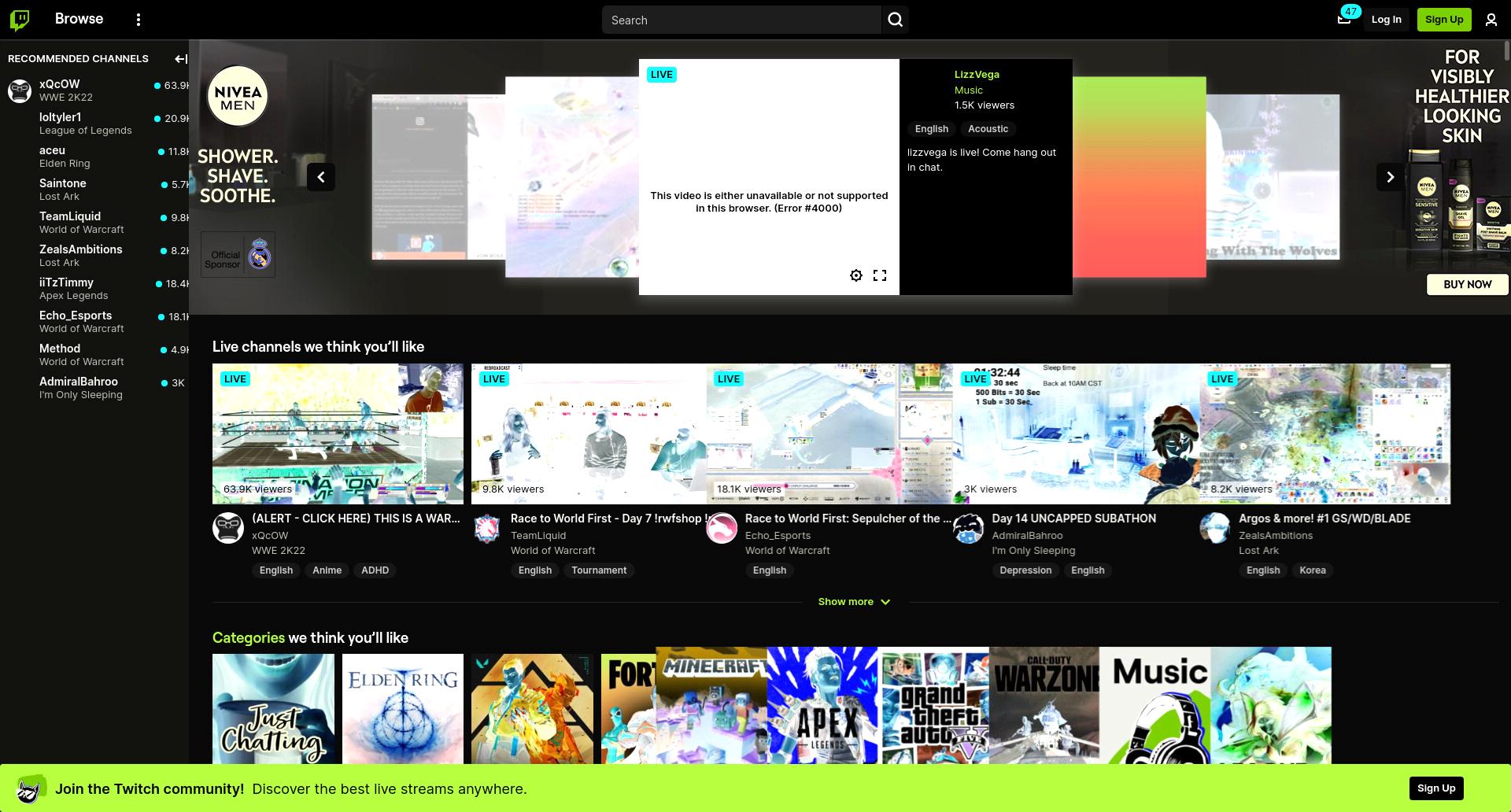Open ZealsAmbitions 8.2K viewers thumbnail
Screen dimensions: 1511x812
(1324, 434)
